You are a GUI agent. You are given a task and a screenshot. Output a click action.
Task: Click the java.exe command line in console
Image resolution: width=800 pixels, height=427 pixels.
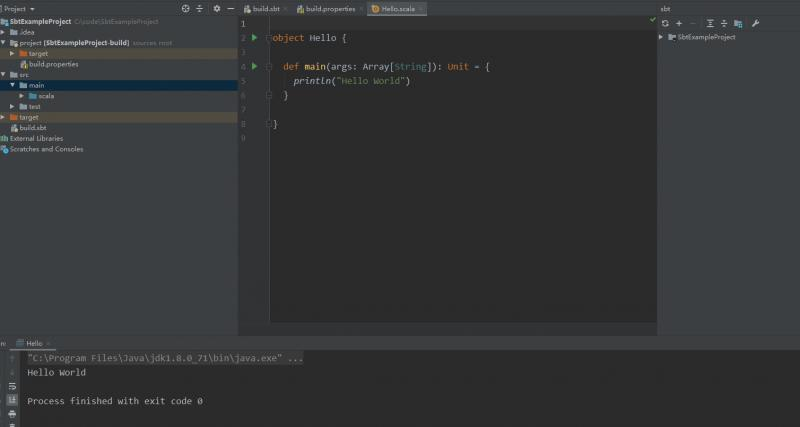165,358
